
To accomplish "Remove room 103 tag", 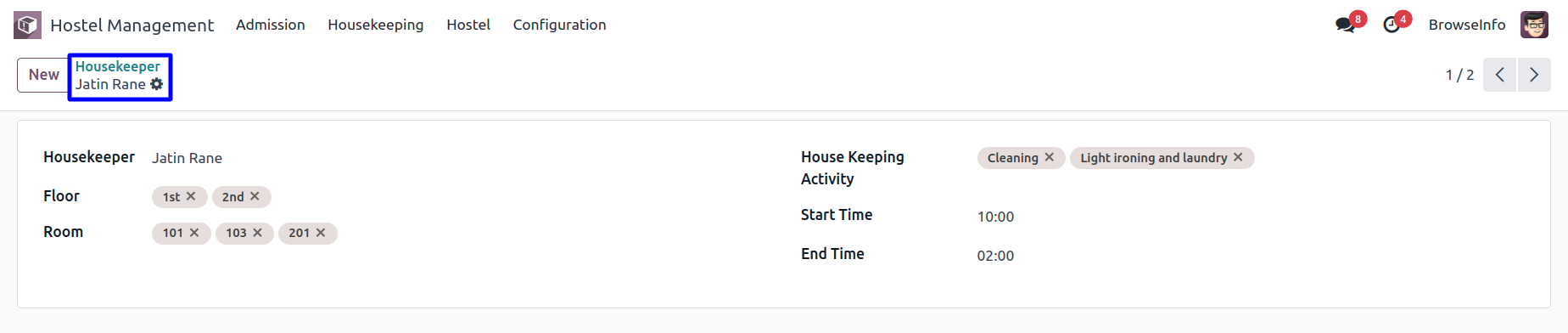I will coord(257,233).
